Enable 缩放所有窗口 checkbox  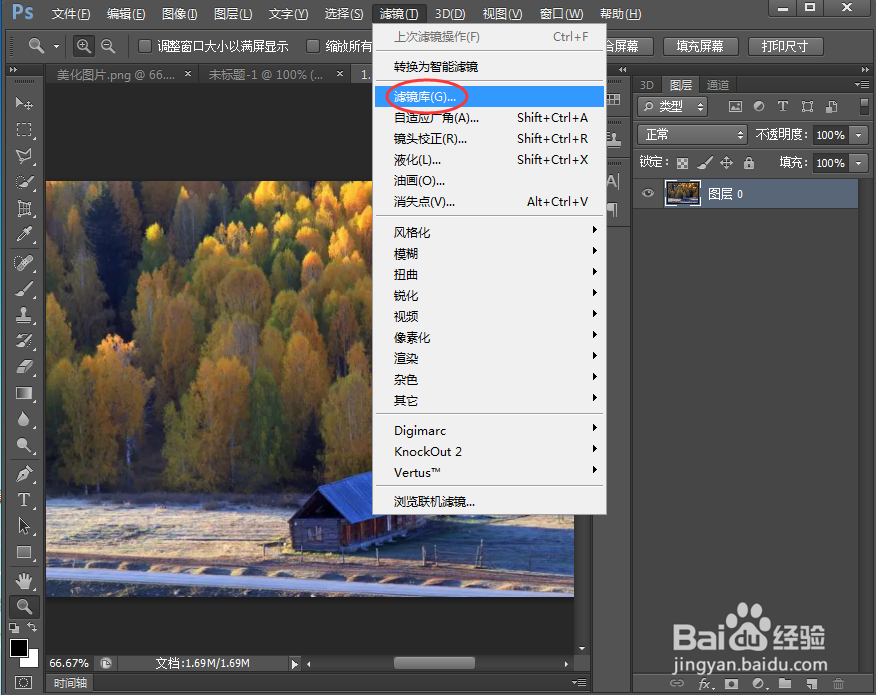[313, 46]
